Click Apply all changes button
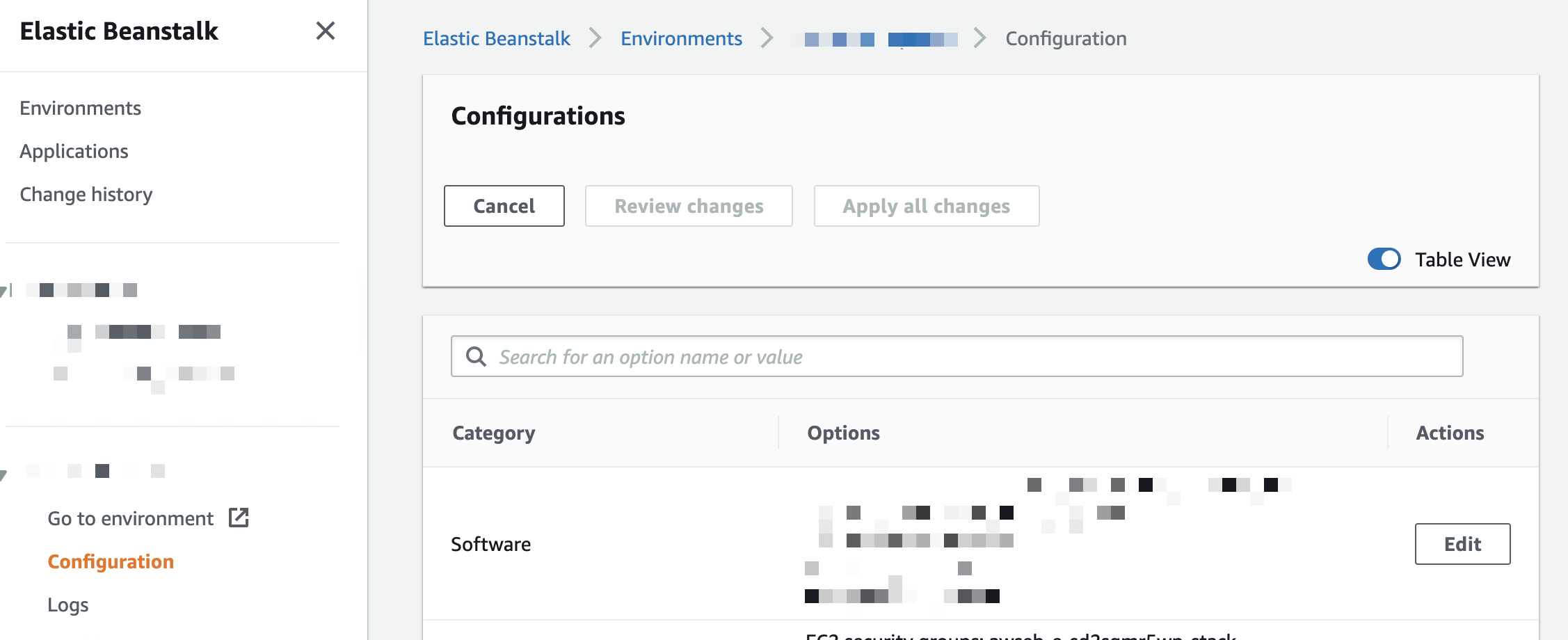The height and width of the screenshot is (640, 1568). click(x=927, y=206)
